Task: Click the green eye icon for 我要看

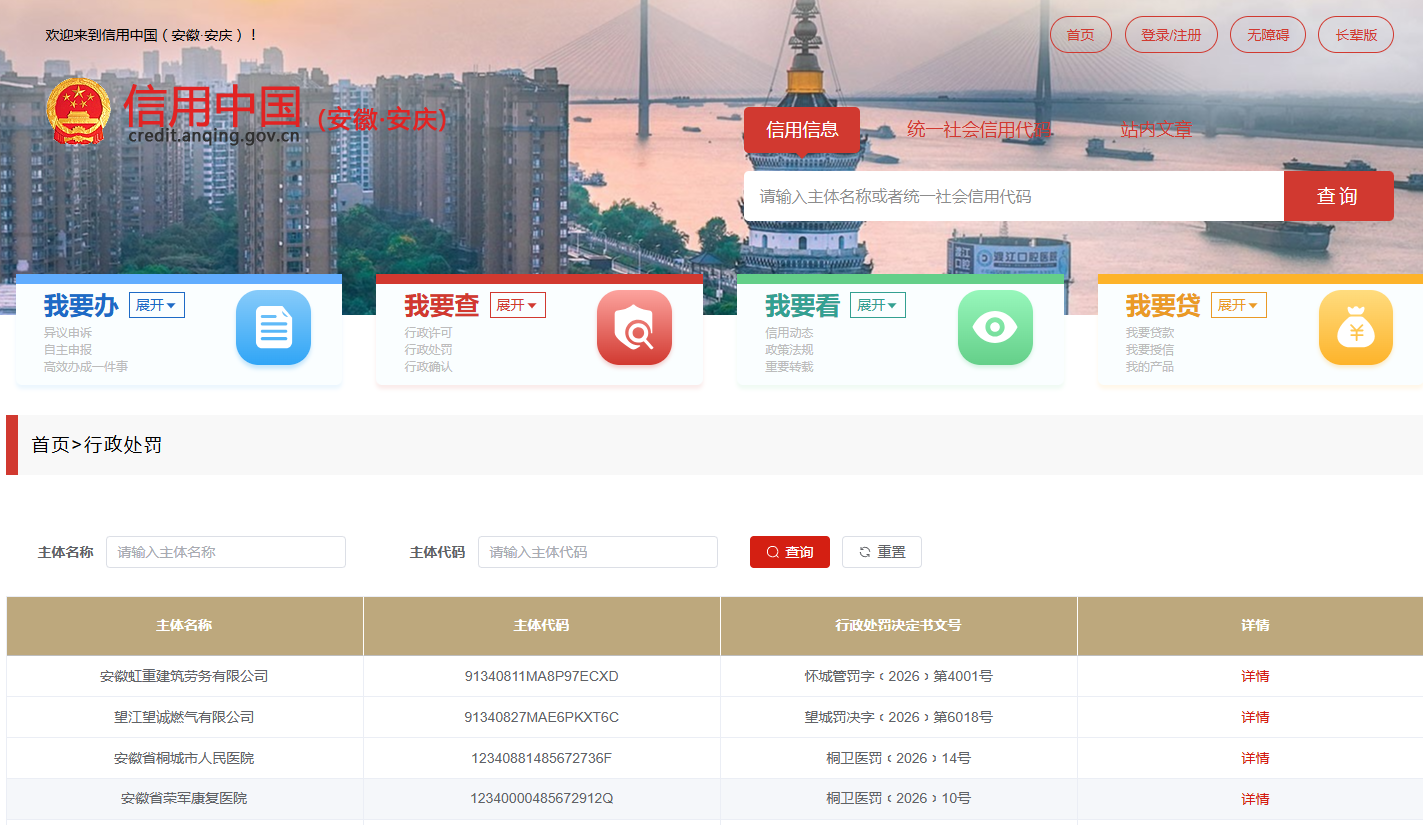Action: (995, 327)
